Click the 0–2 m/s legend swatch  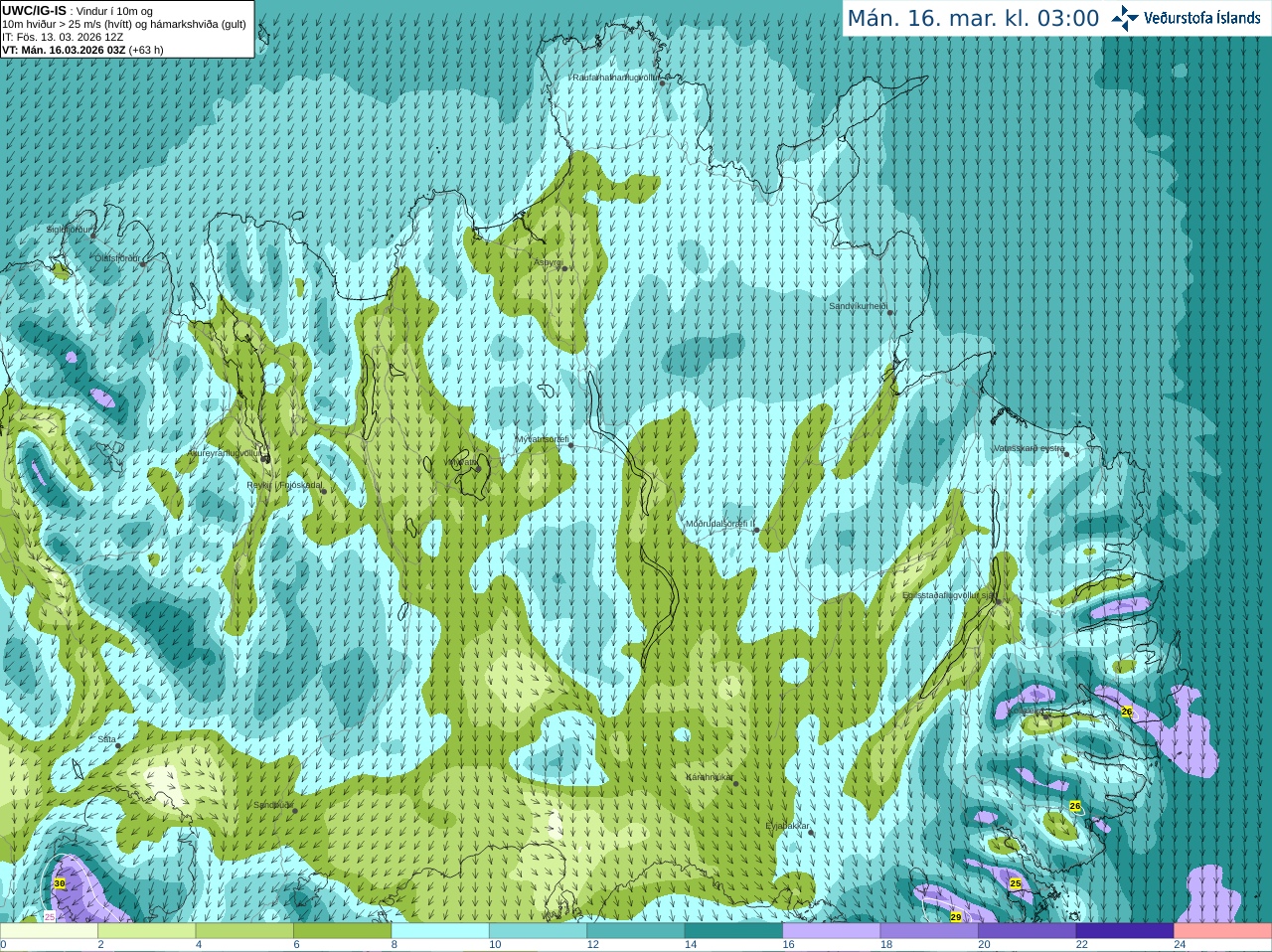coord(49,931)
